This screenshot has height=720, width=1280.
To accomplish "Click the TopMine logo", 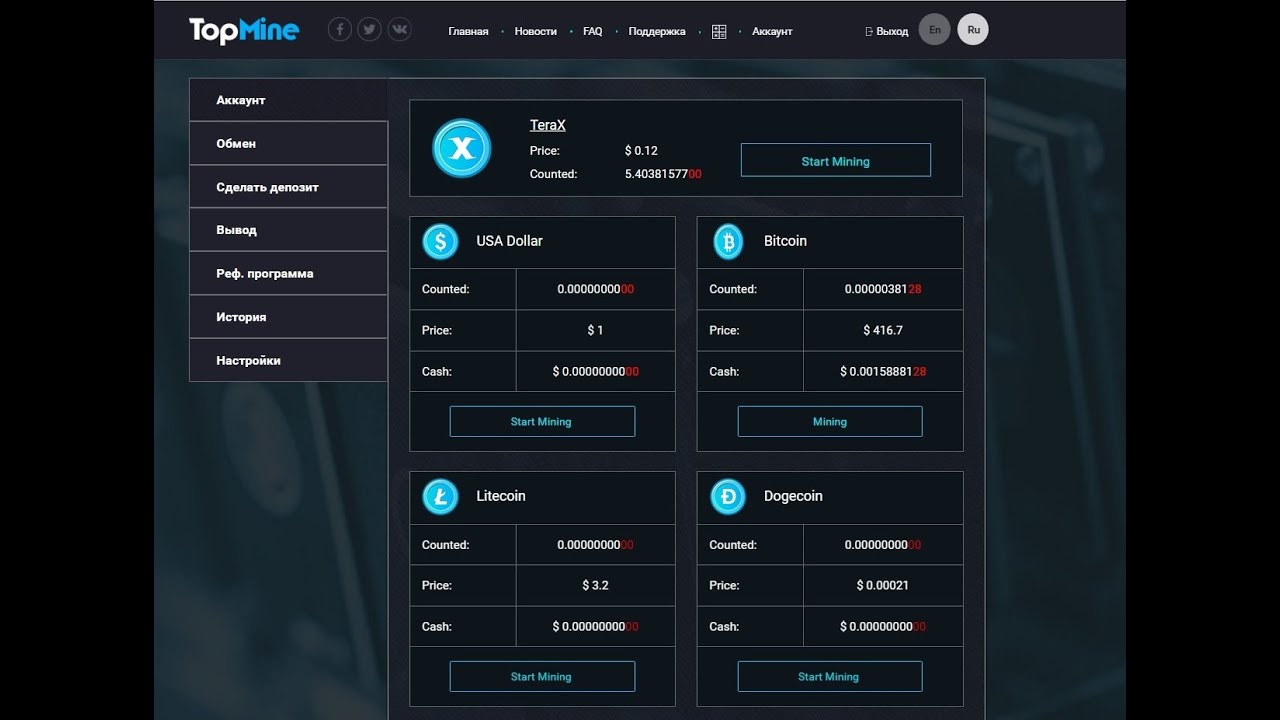I will [244, 31].
